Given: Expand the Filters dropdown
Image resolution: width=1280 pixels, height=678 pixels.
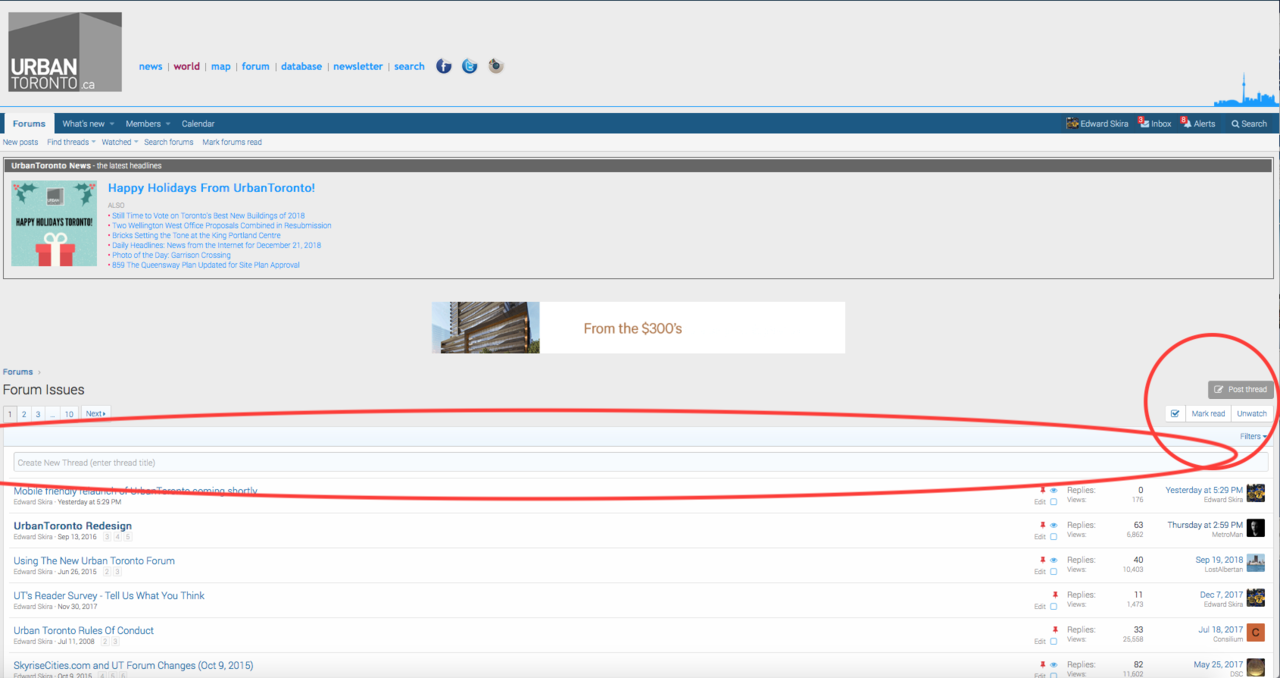Looking at the screenshot, I should (1253, 437).
